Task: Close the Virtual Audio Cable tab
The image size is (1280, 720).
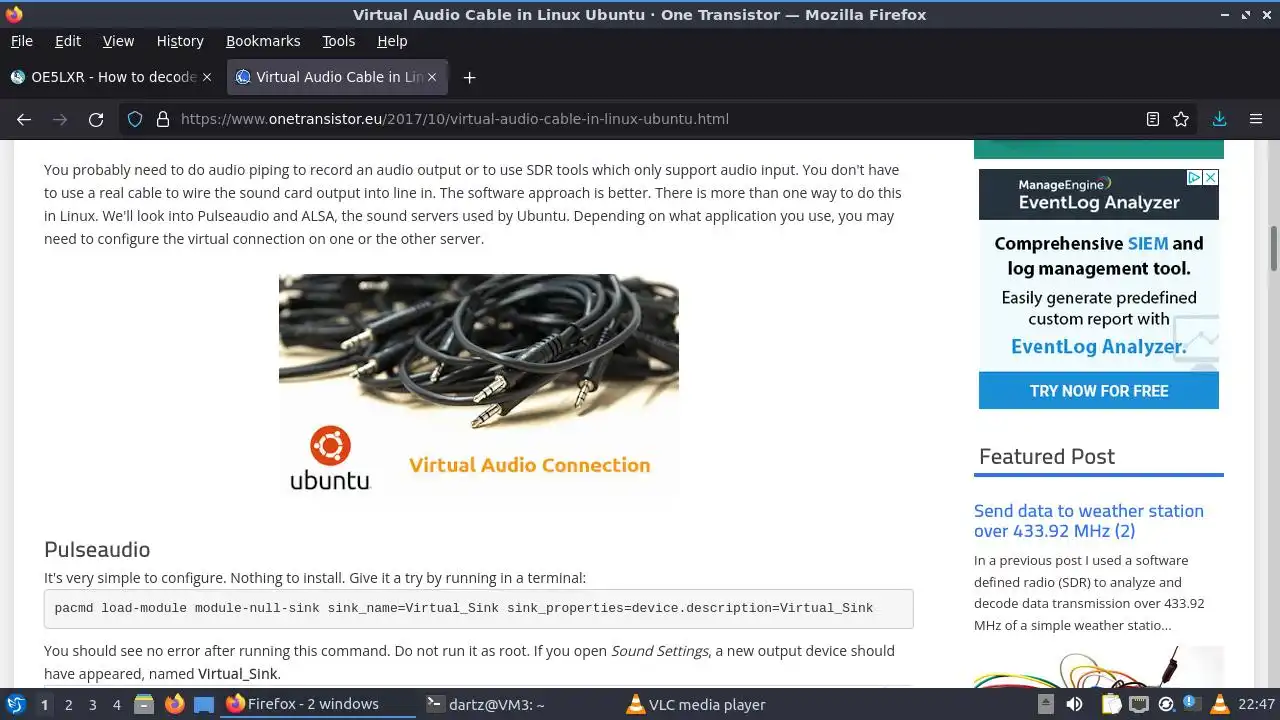Action: tap(432, 77)
